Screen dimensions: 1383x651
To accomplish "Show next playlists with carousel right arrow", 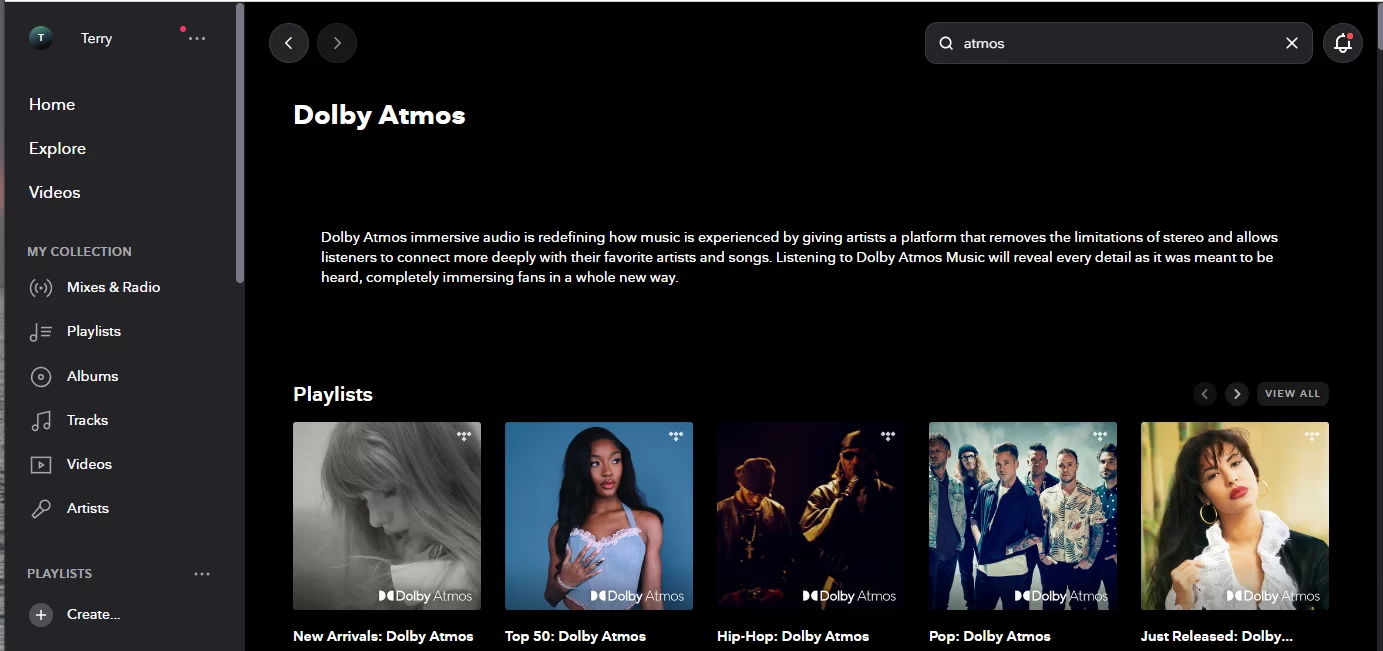I will point(1237,394).
